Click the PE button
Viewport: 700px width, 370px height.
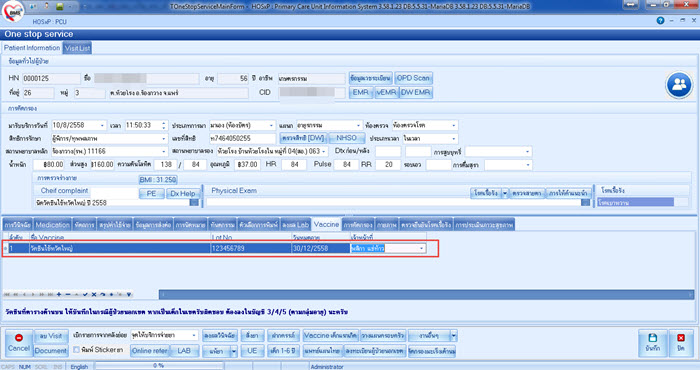(151, 193)
